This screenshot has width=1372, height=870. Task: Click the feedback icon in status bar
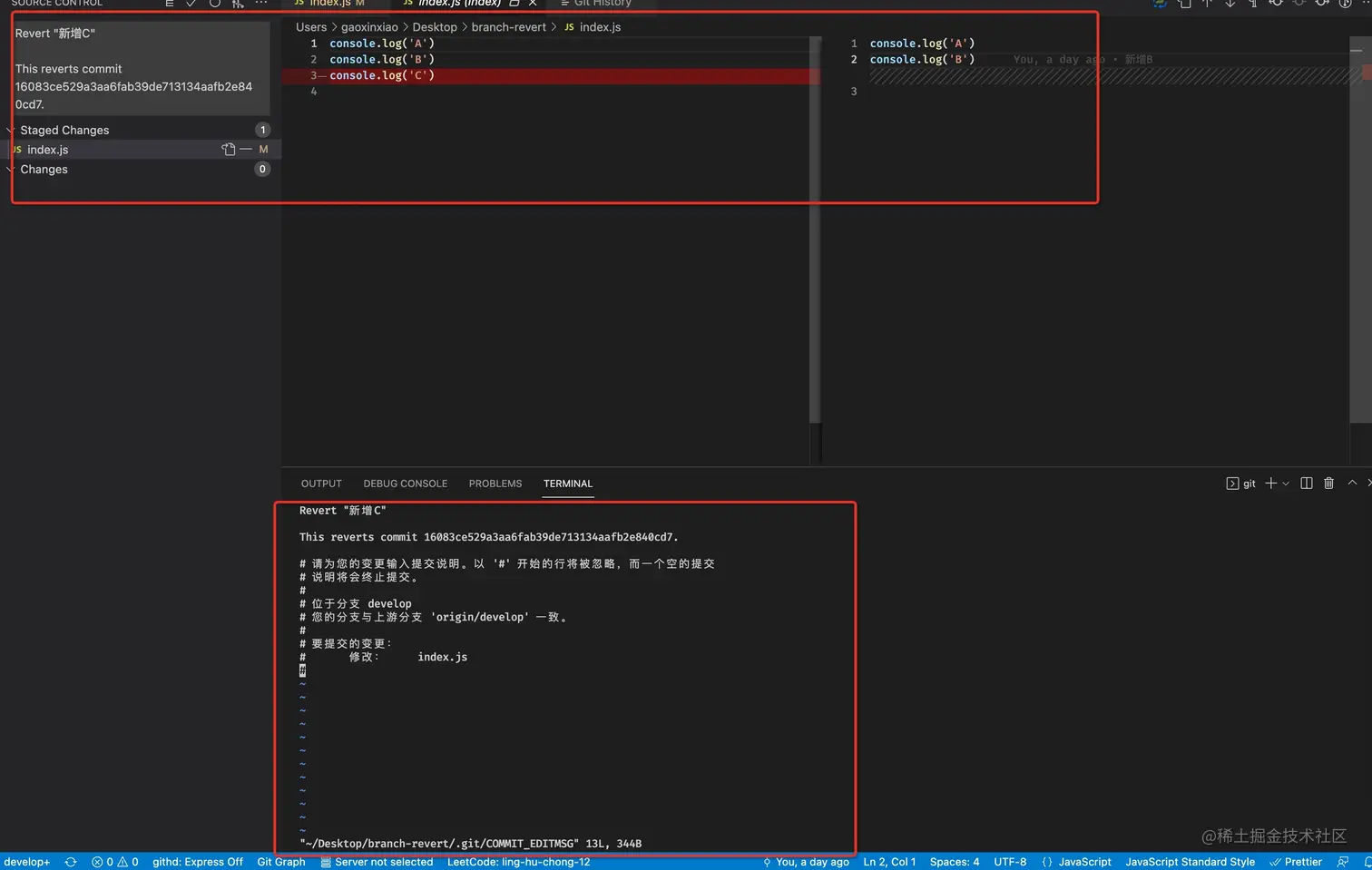pyautogui.click(x=1343, y=862)
